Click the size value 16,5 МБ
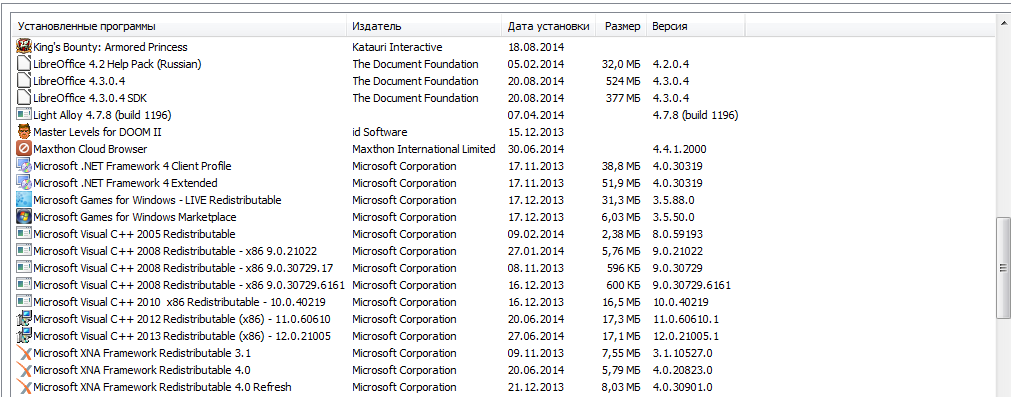 click(621, 302)
